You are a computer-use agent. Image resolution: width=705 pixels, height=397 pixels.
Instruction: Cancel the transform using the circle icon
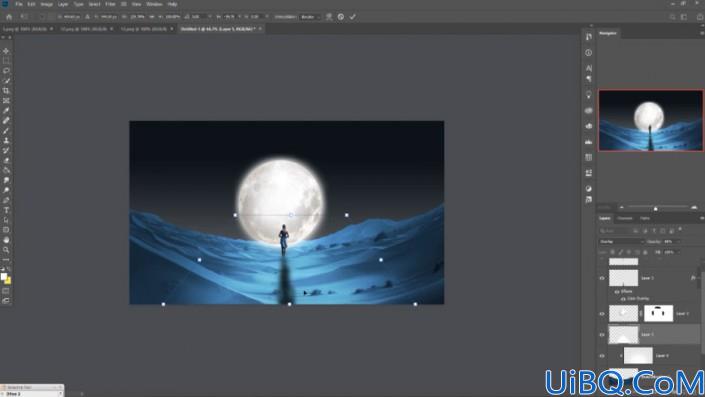[341, 17]
